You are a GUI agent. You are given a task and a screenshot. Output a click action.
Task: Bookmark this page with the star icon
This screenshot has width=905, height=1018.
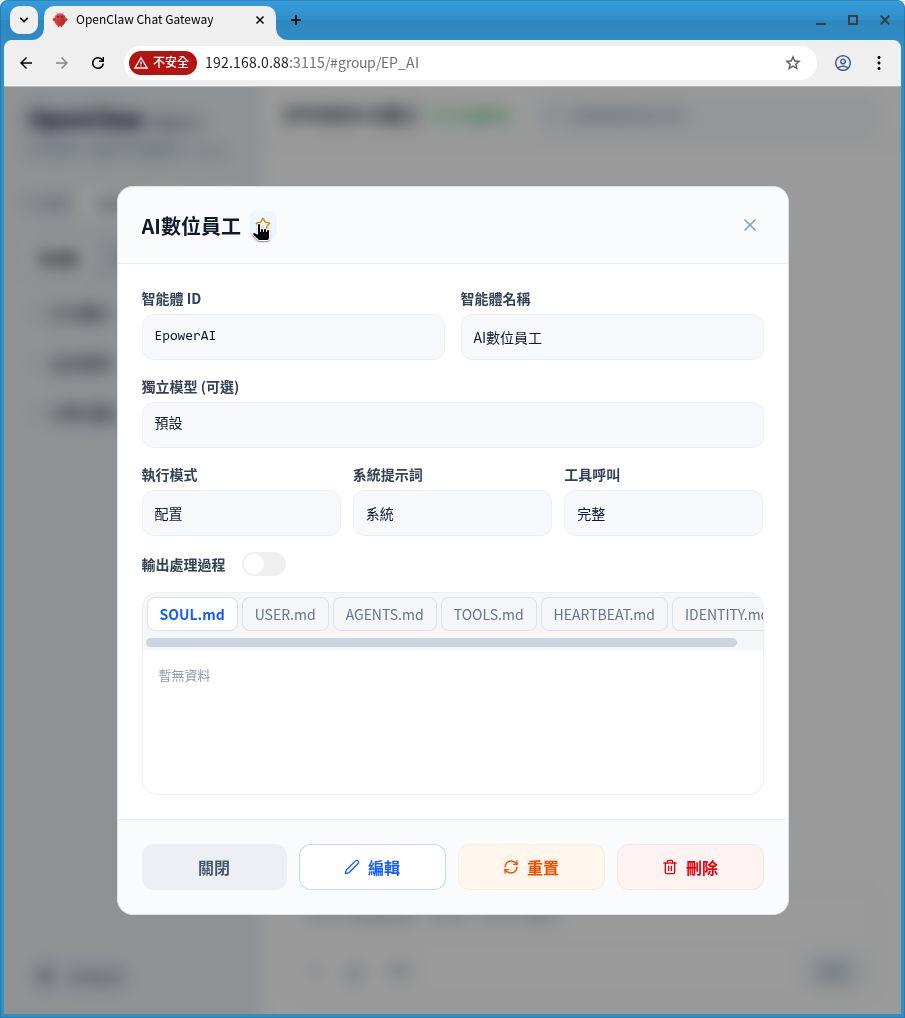[x=793, y=63]
